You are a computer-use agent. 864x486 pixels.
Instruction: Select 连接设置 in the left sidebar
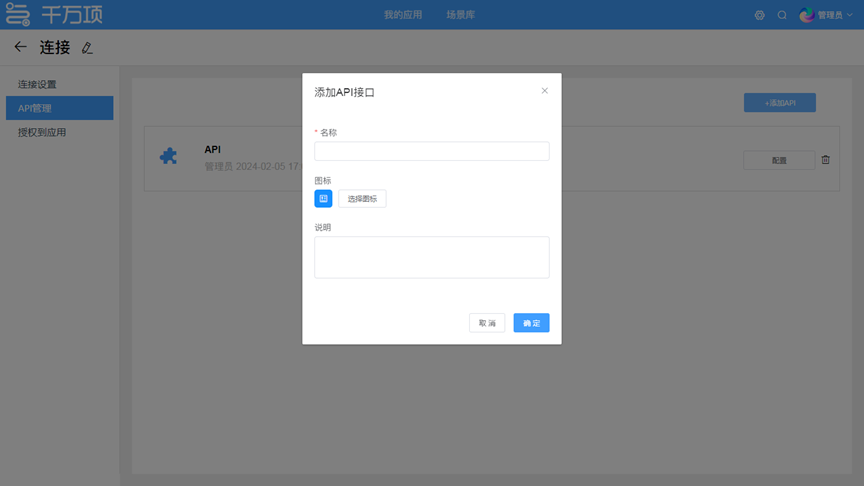click(x=37, y=84)
